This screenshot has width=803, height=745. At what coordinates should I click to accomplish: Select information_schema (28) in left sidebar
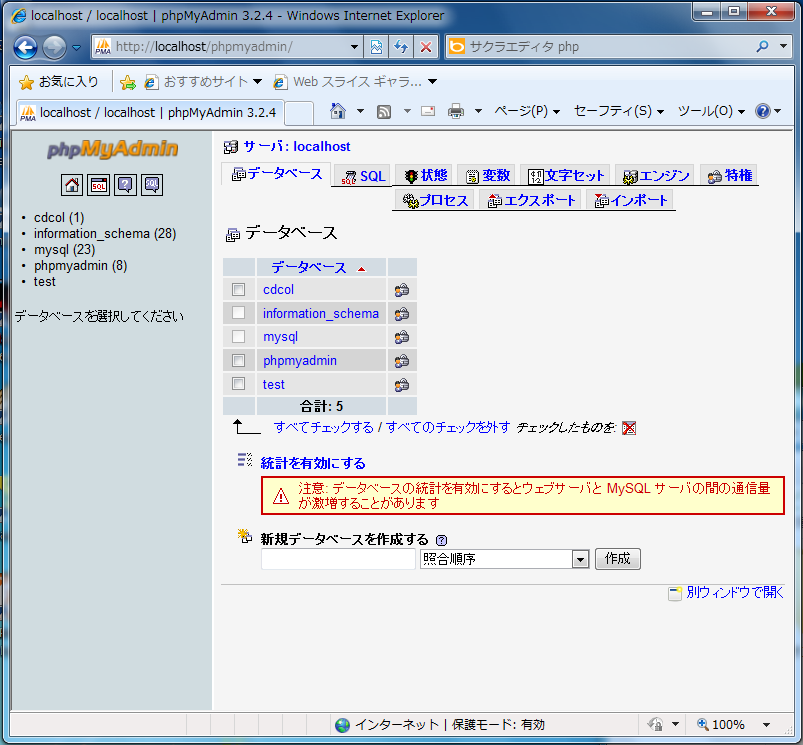point(104,234)
